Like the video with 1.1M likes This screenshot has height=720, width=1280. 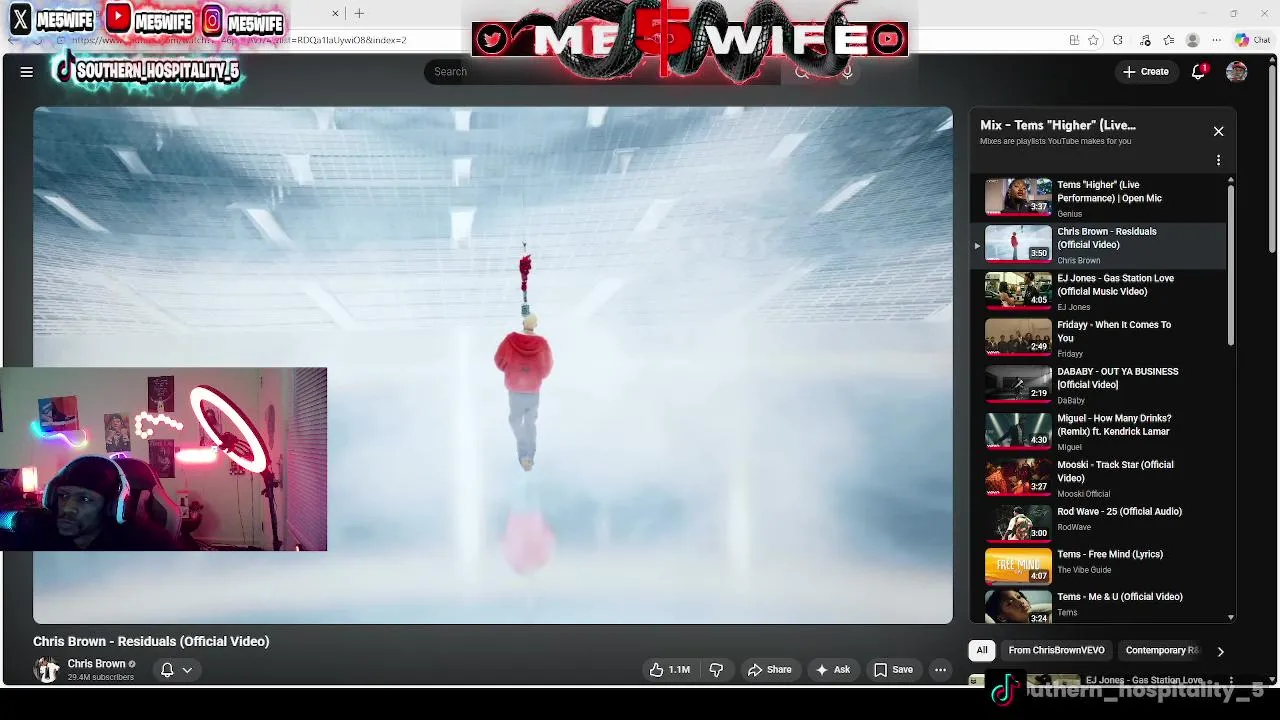click(x=670, y=670)
